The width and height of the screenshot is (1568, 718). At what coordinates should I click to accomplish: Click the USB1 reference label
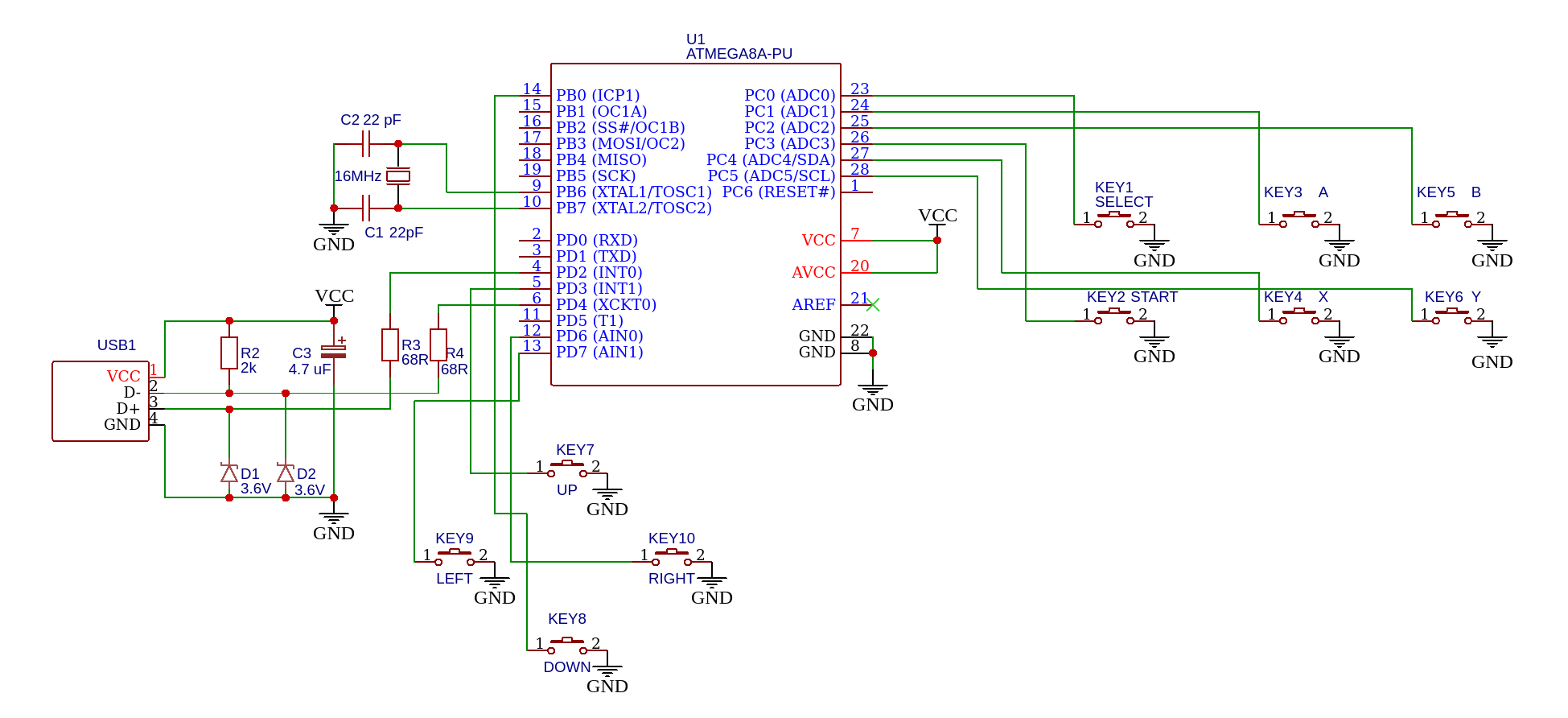pyautogui.click(x=117, y=345)
